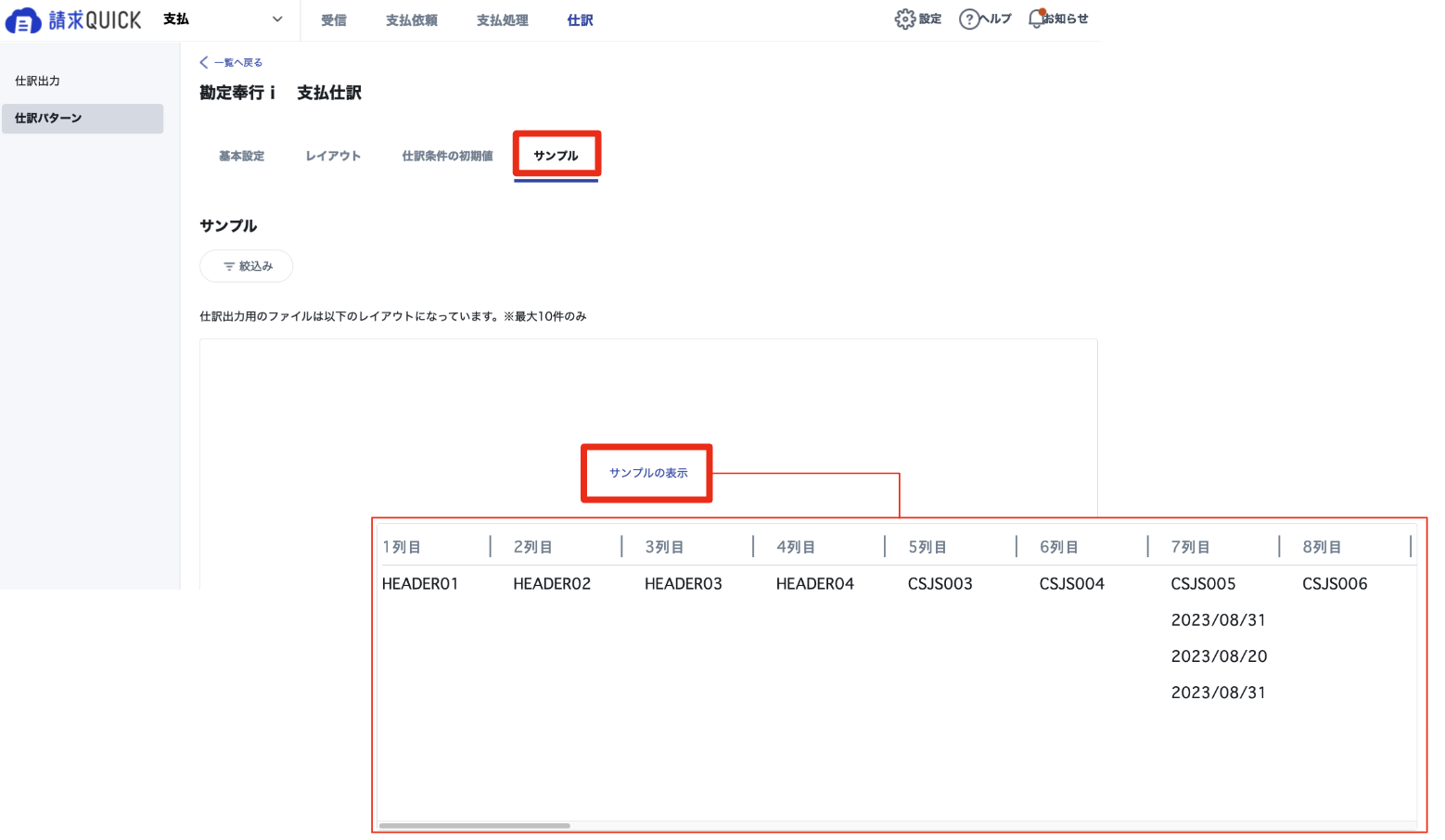This screenshot has height=840, width=1445.
Task: Open the 仕訳 menu
Action: click(581, 20)
